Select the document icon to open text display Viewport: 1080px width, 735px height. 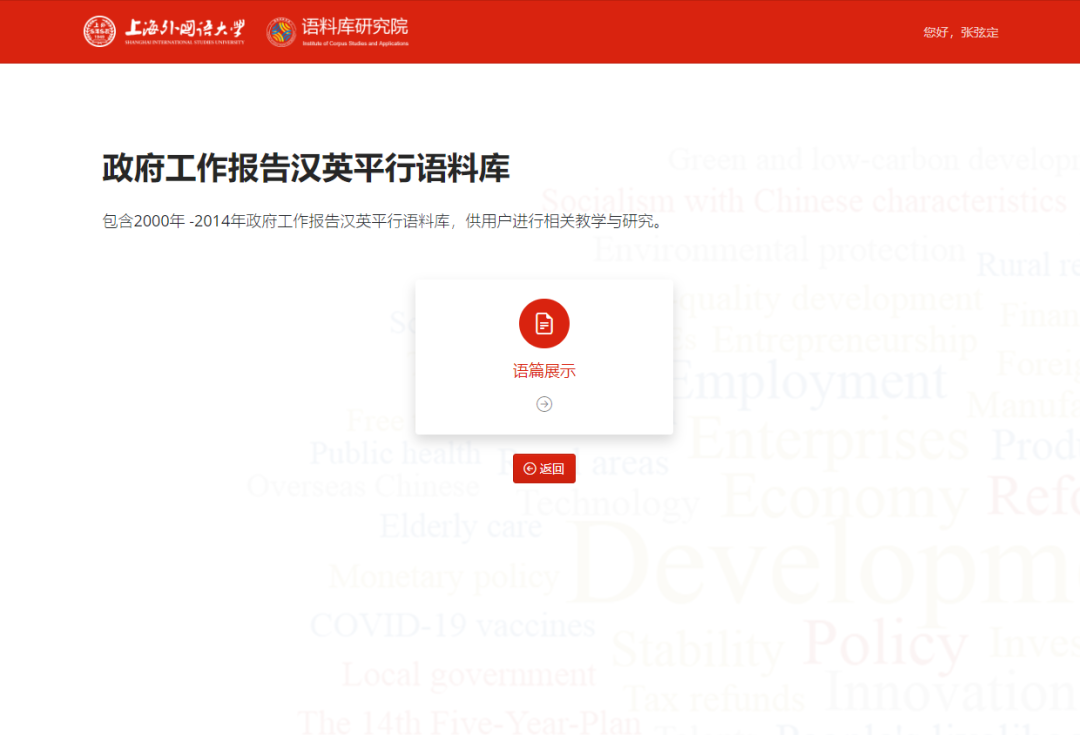point(544,323)
